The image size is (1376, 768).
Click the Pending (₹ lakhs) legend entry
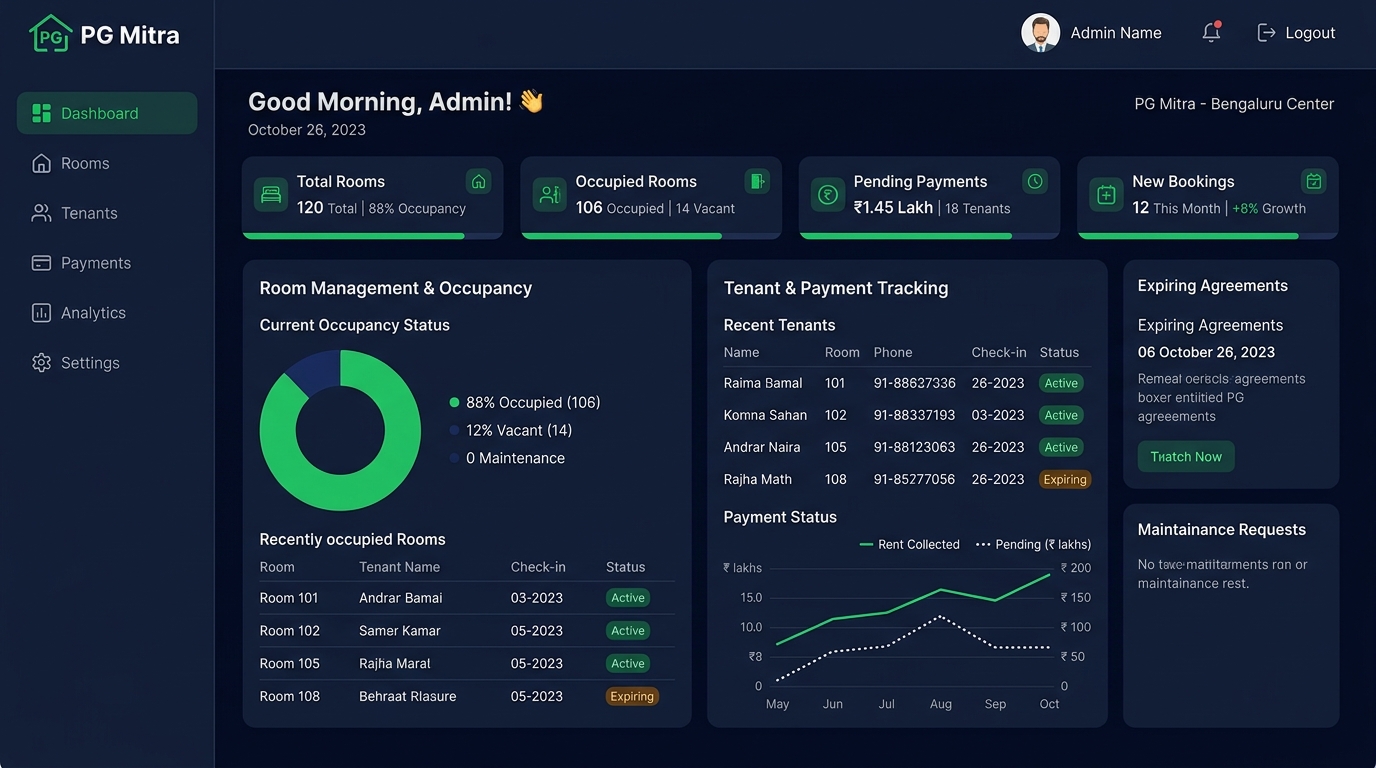coord(1033,545)
